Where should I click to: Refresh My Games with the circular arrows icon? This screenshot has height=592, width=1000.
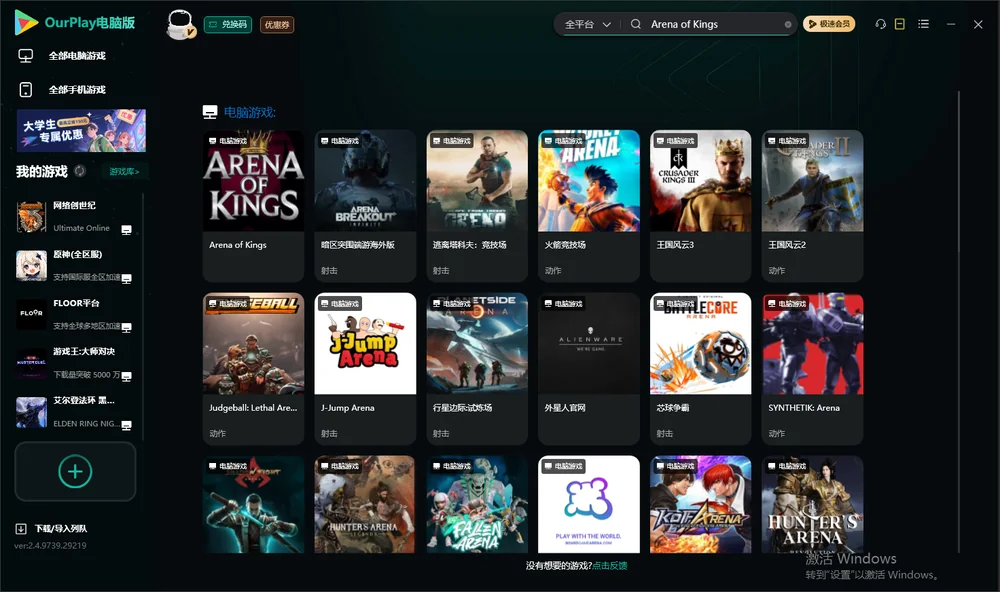(80, 171)
